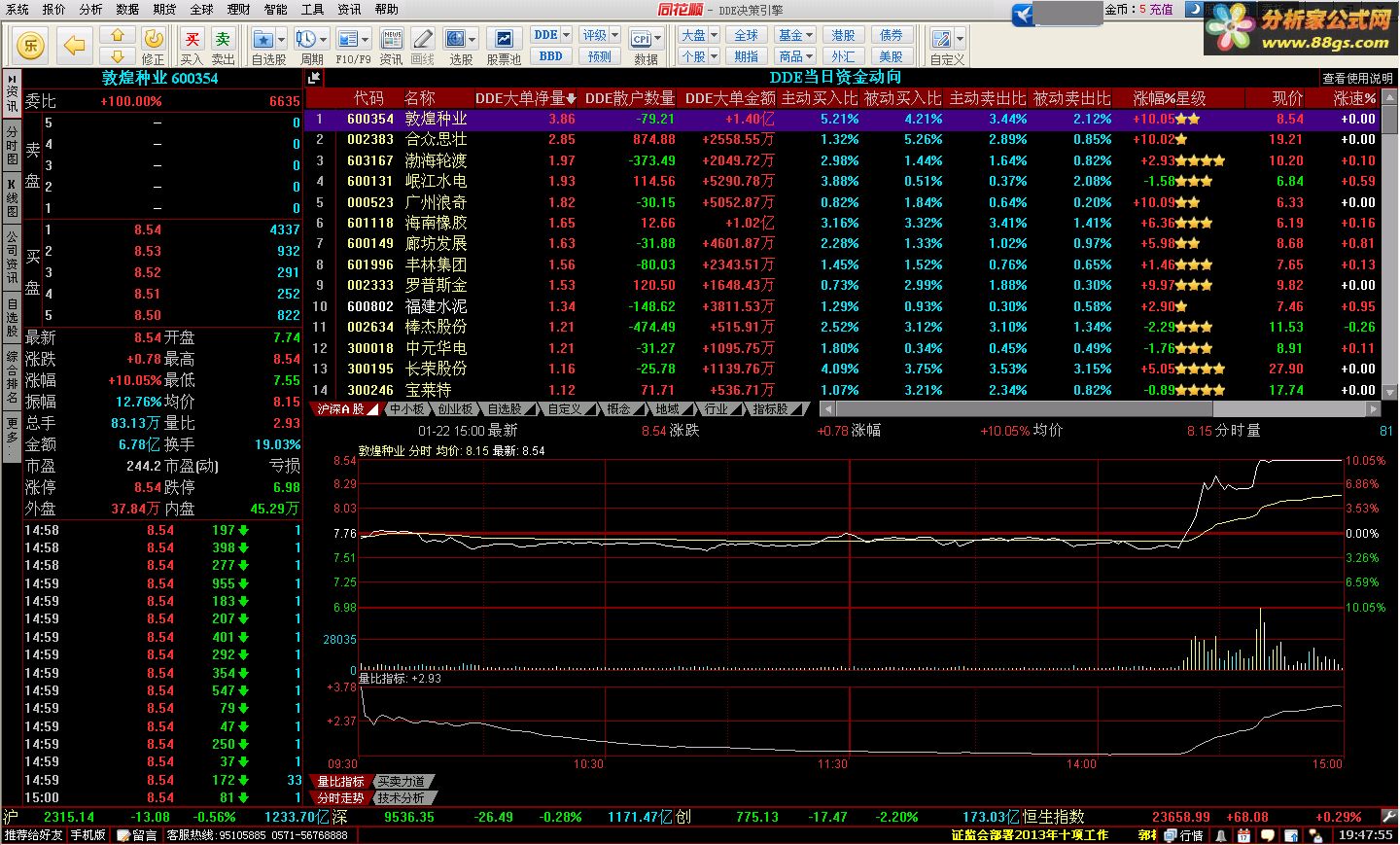Viewport: 1400px width, 845px height.
Task: Go back with the left arrow icon
Action: coord(74,45)
